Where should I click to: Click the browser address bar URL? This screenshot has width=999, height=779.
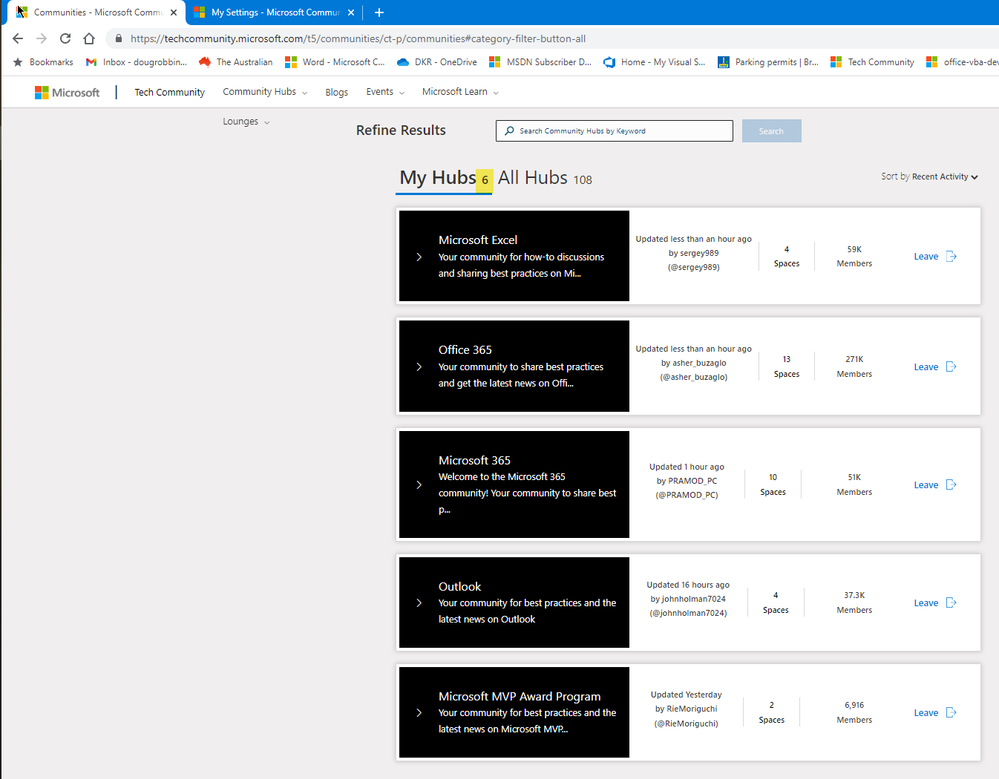click(x=358, y=38)
